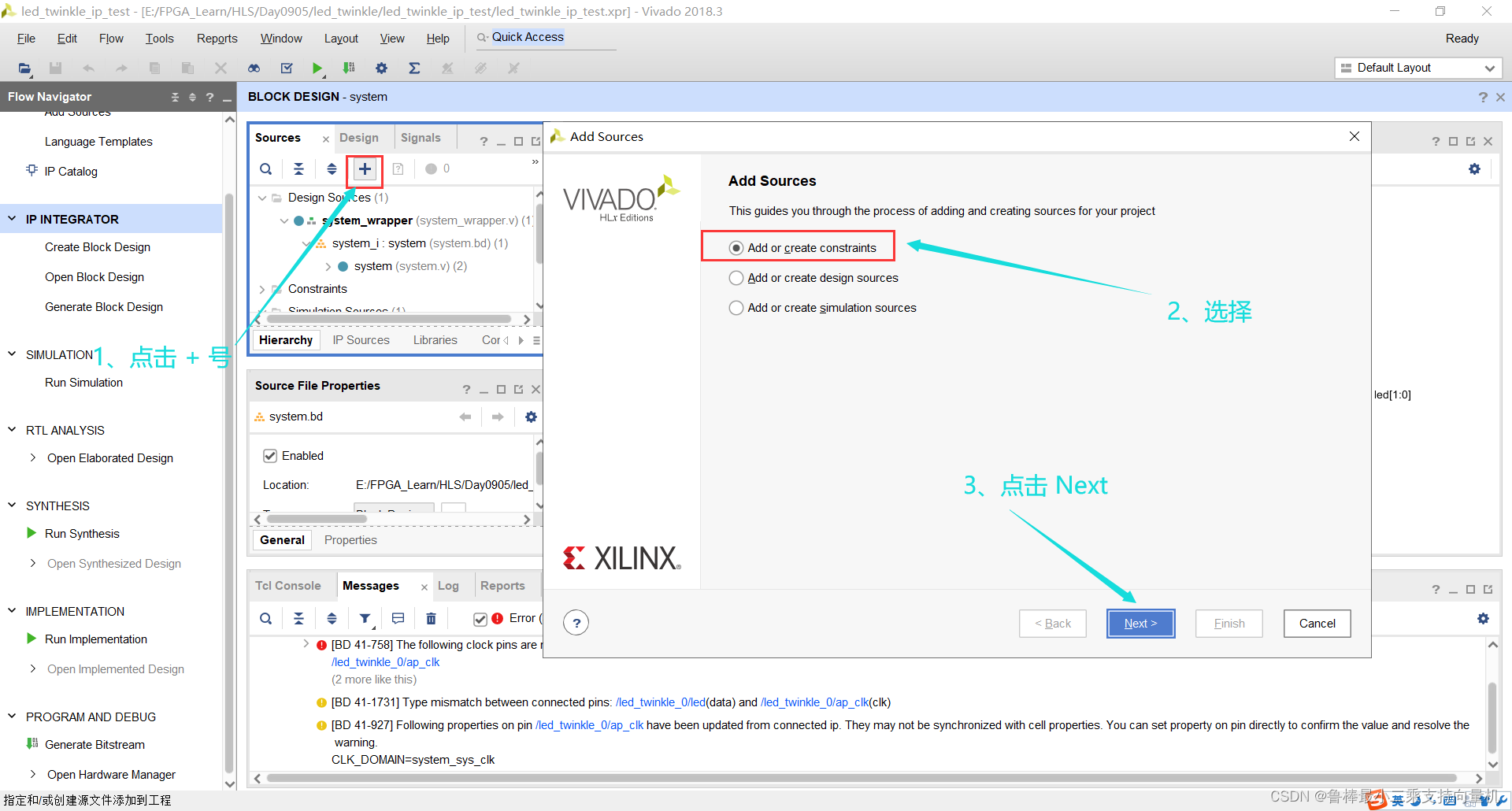Open the /led_twinkle_0/ap_clk link under BD 41-758
Image resolution: width=1512 pixels, height=811 pixels.
tap(385, 662)
